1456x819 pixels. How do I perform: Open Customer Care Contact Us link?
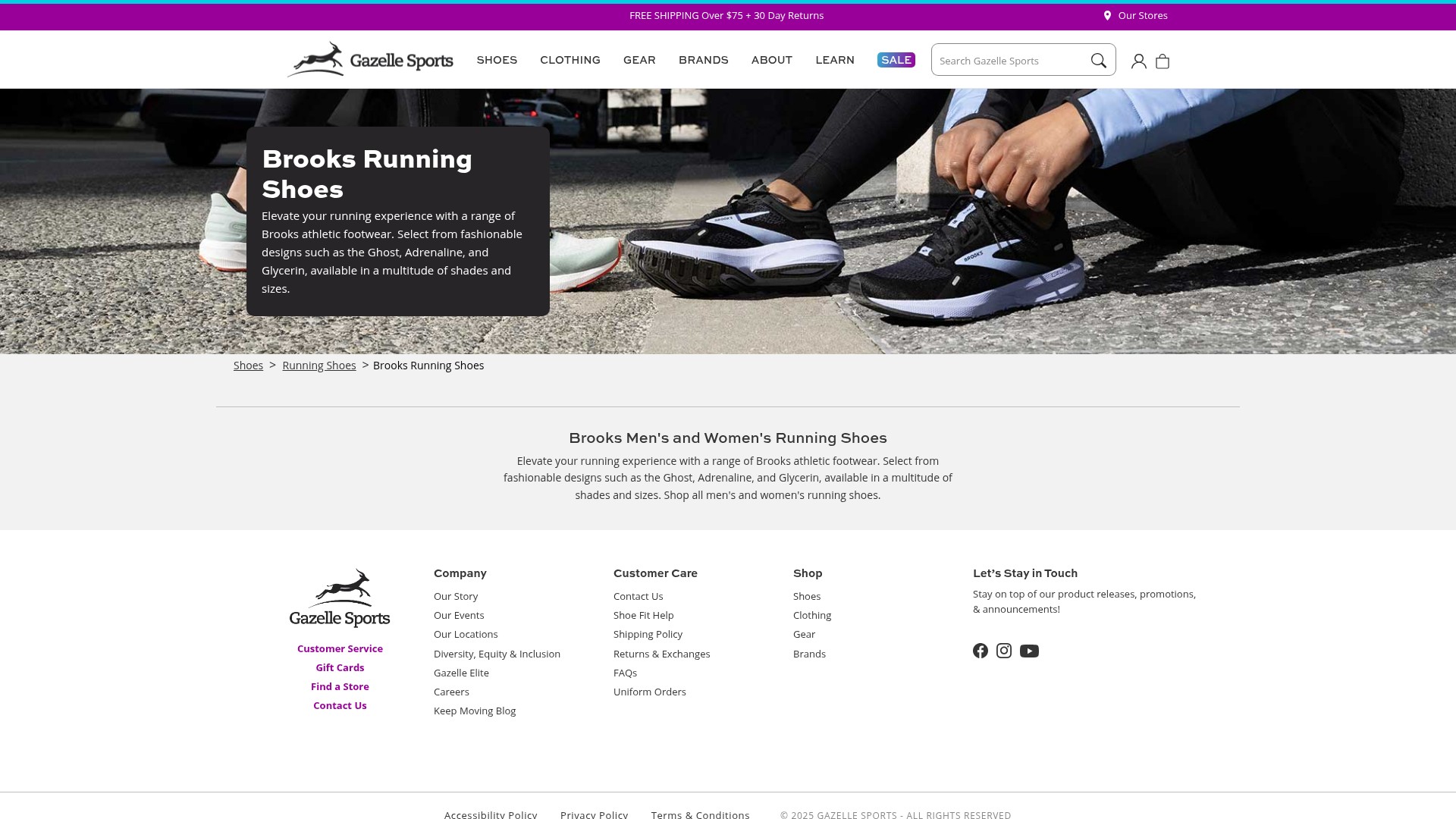638,596
